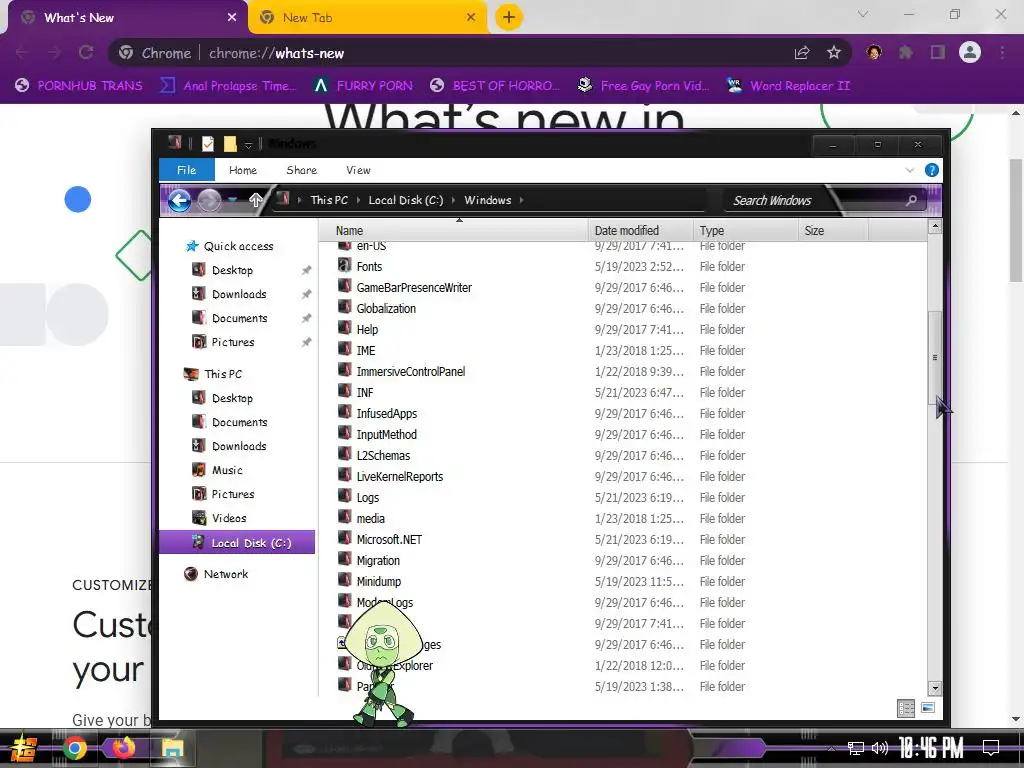Select the media folder icon
Screen dimensions: 1024x768
click(344, 517)
